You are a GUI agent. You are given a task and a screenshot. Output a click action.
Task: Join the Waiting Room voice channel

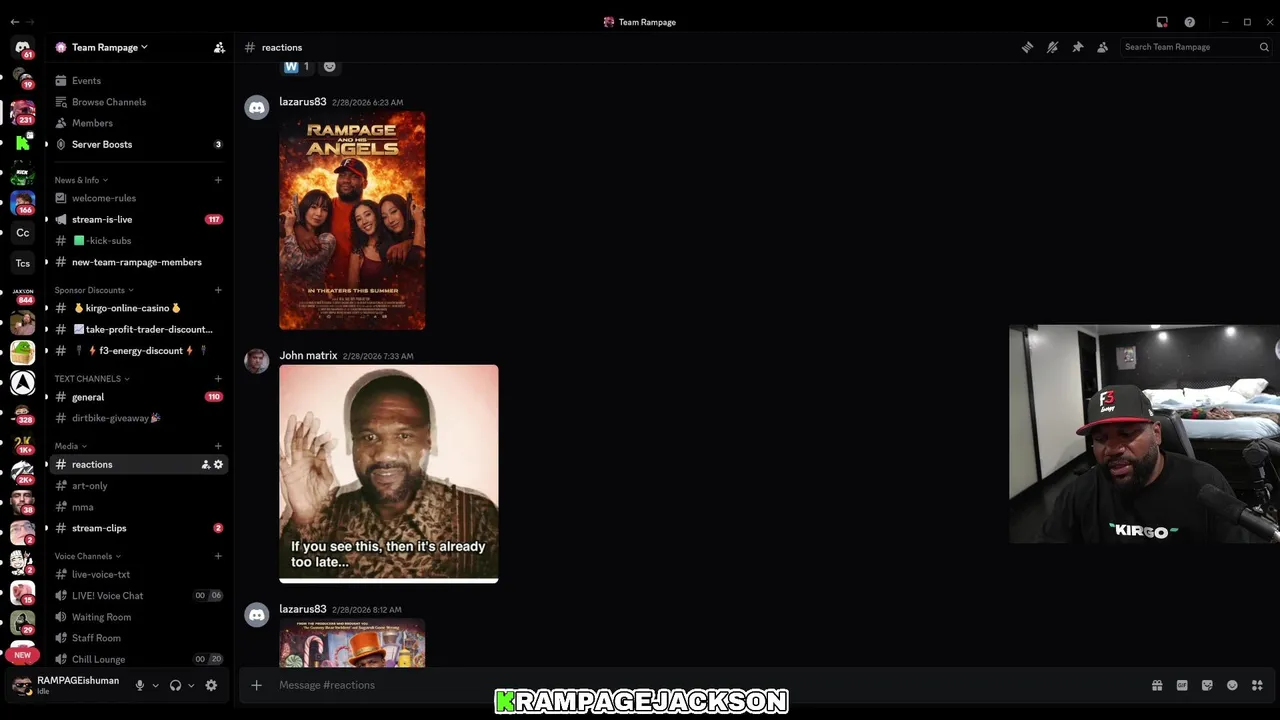tap(138, 617)
